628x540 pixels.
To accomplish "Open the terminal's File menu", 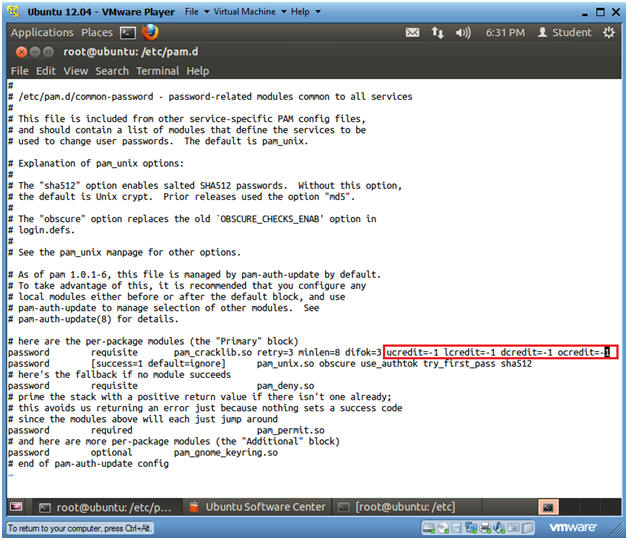I will pyautogui.click(x=20, y=71).
